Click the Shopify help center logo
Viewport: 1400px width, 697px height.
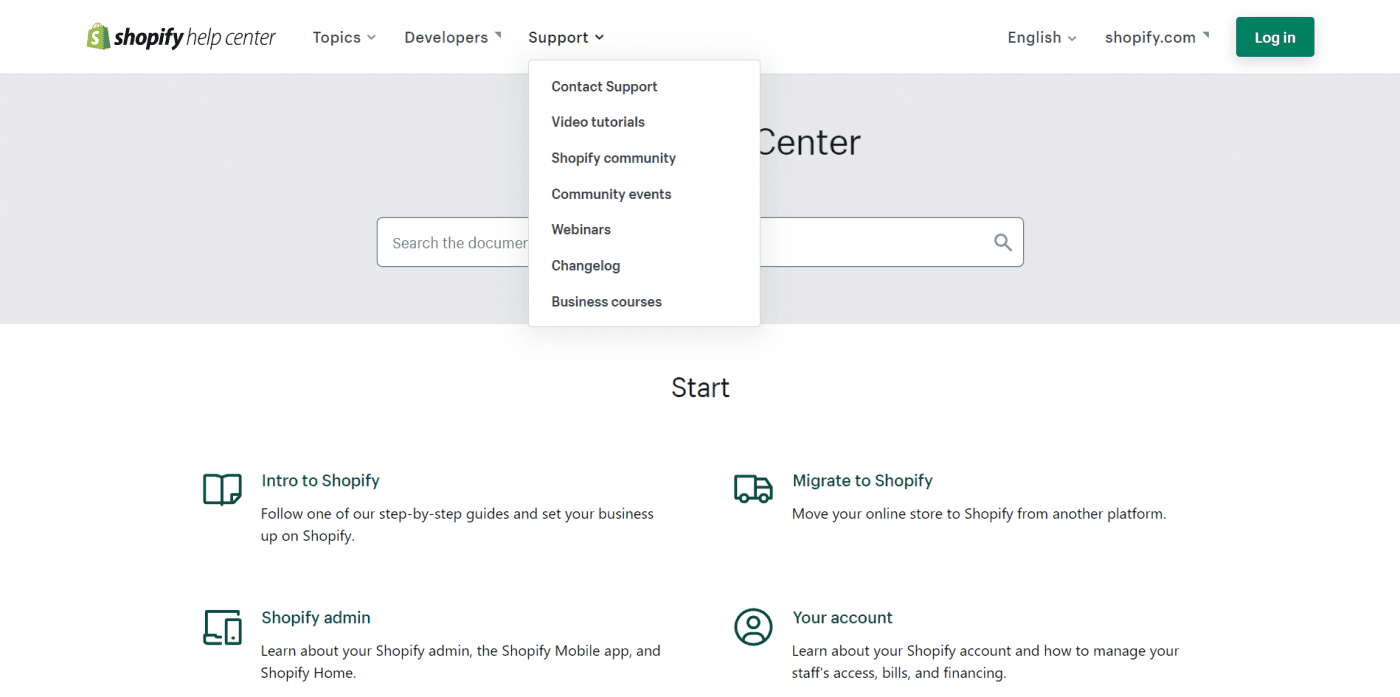(181, 37)
